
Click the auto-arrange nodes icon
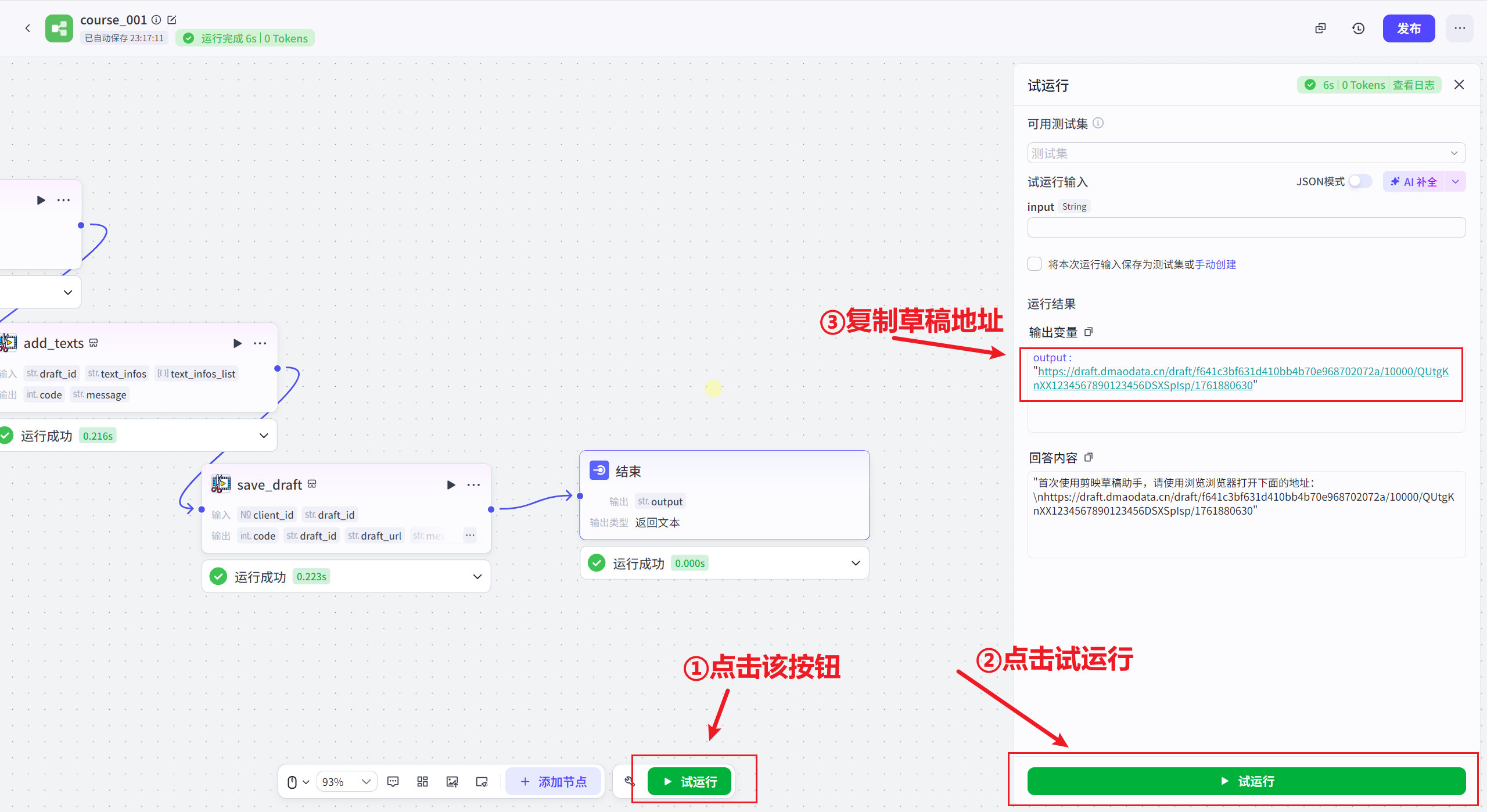422,782
